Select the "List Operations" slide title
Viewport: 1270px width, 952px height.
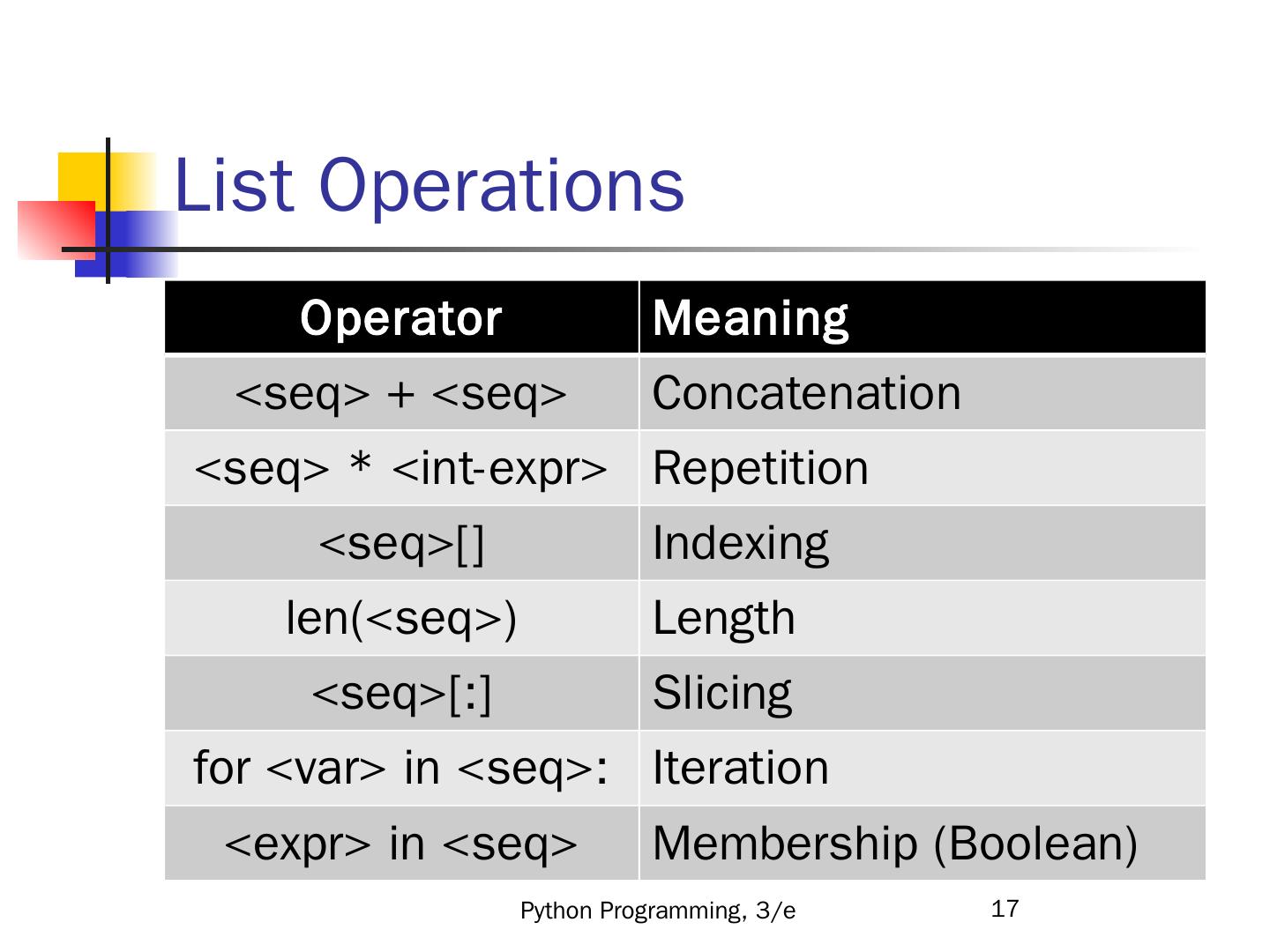[x=429, y=185]
